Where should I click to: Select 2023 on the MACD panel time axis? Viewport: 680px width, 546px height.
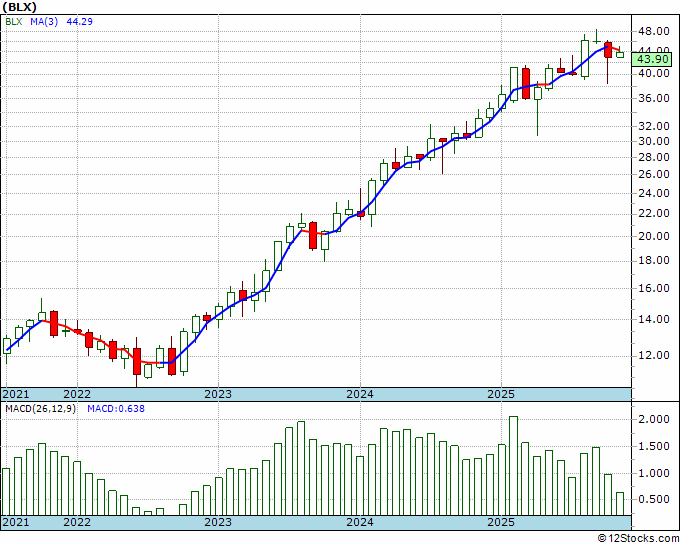click(218, 522)
